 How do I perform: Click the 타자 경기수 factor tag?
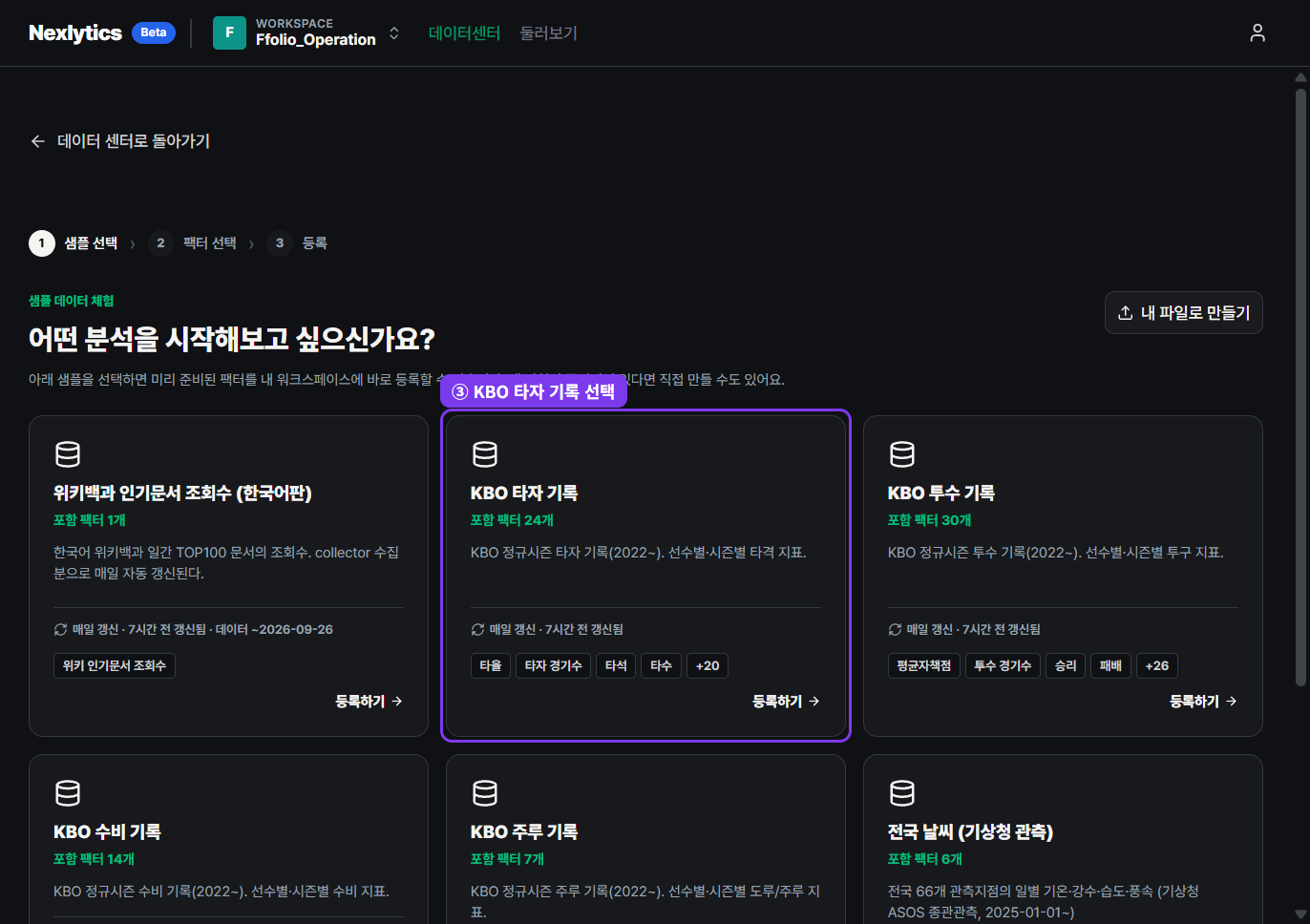coord(554,665)
